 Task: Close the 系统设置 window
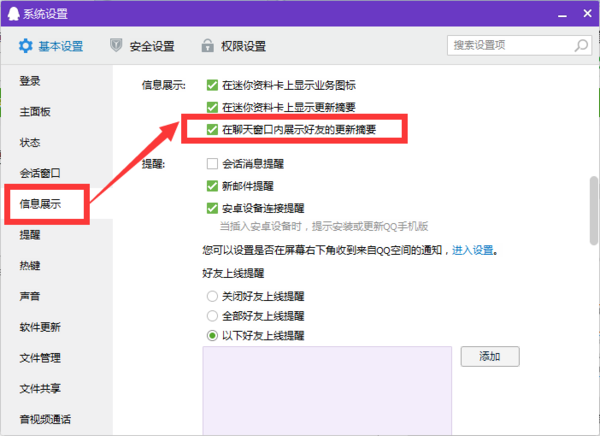(x=587, y=13)
